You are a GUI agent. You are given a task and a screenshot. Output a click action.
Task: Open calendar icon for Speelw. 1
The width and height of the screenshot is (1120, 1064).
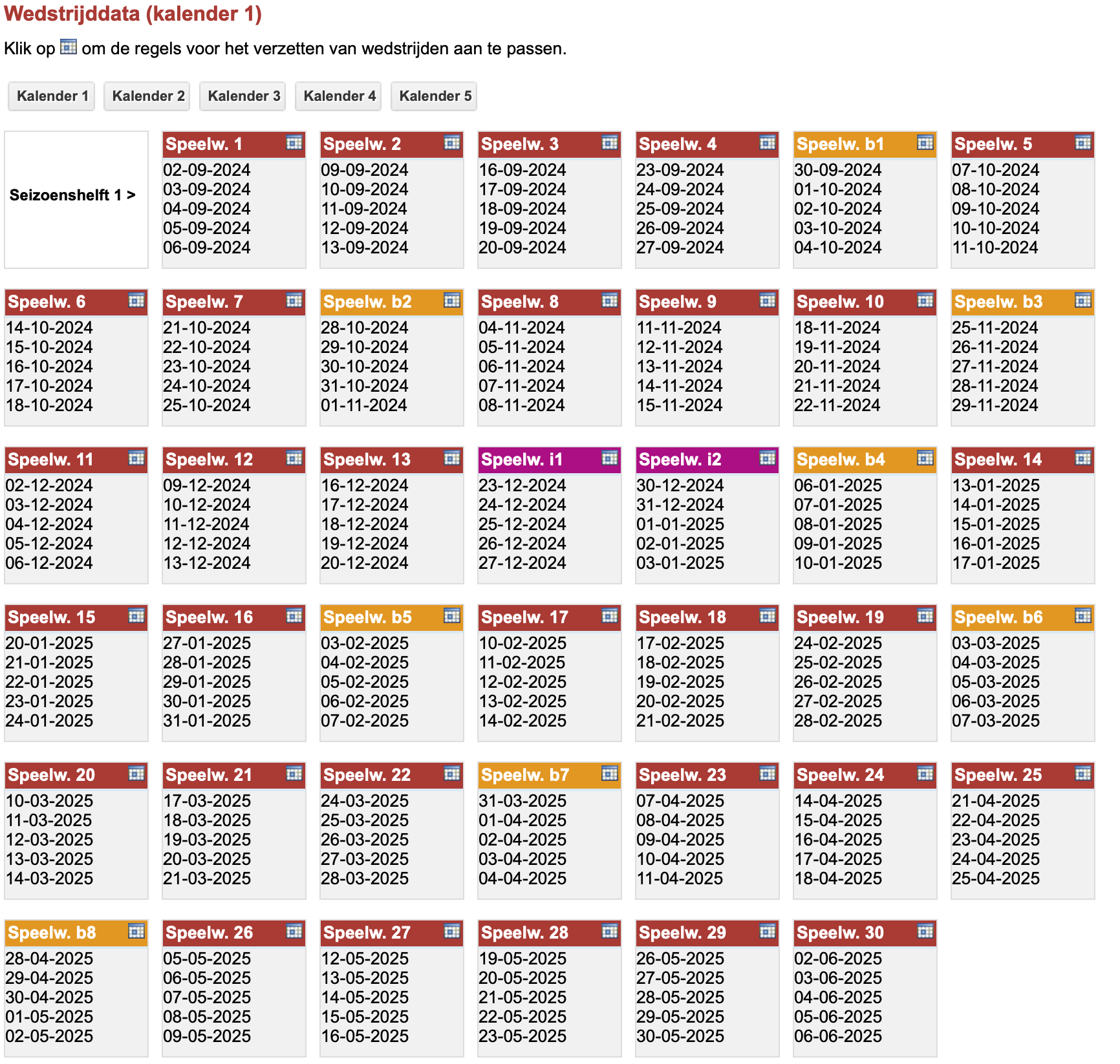[x=294, y=143]
